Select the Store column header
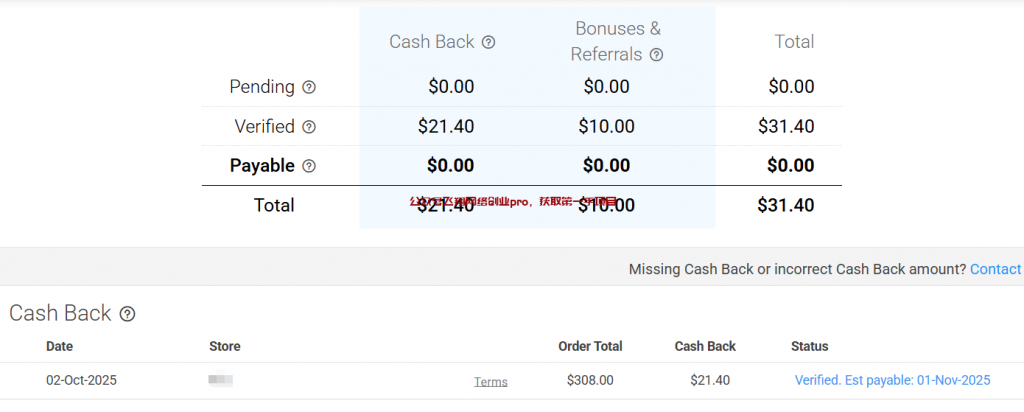The image size is (1024, 412). pyautogui.click(x=224, y=346)
